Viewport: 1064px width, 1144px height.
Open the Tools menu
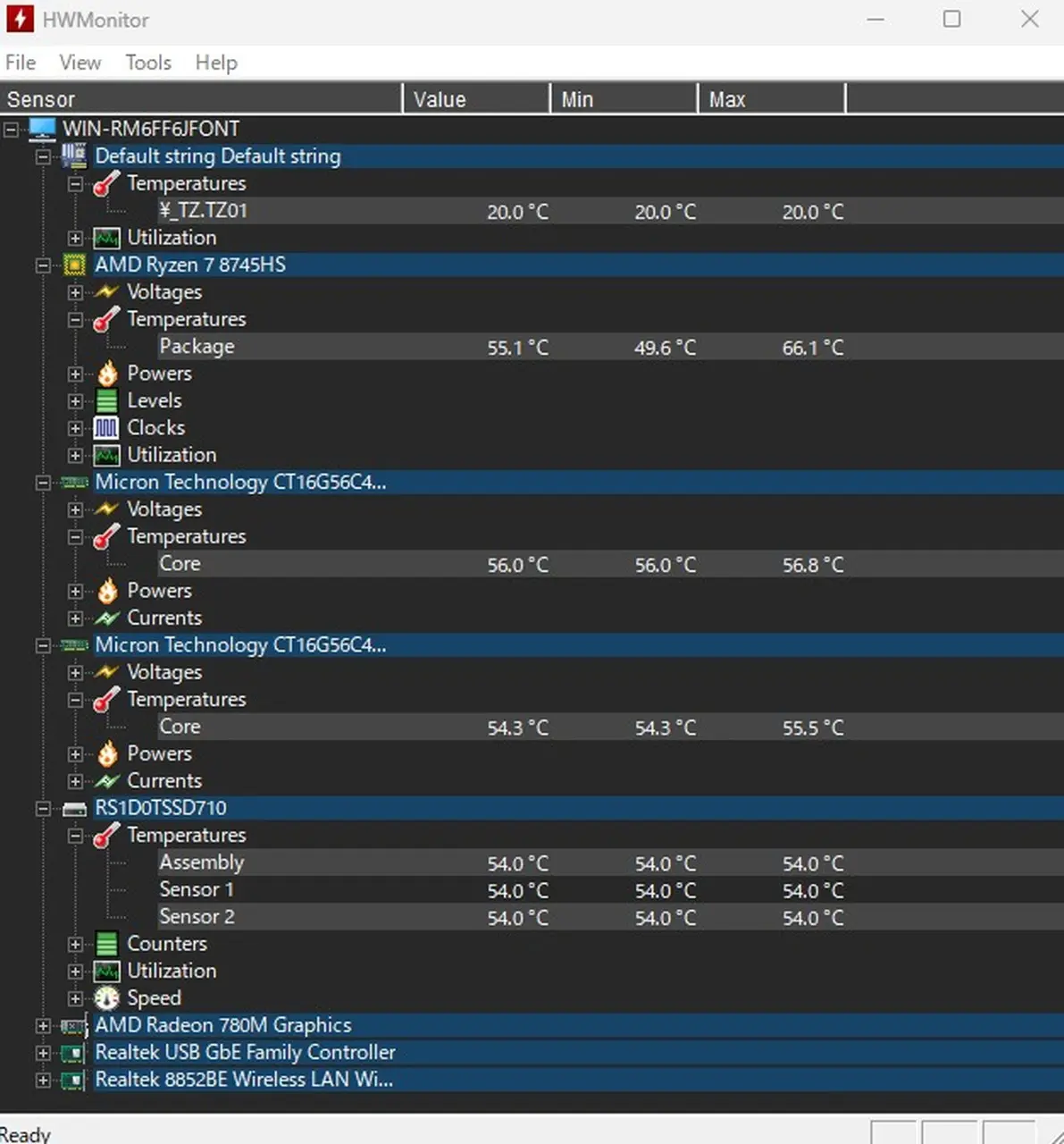[x=147, y=63]
